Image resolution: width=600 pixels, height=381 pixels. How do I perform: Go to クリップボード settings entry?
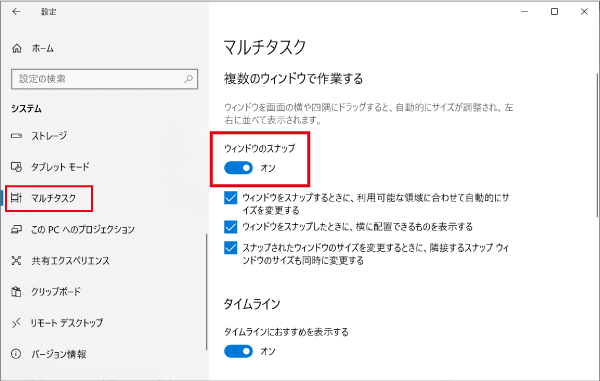56,291
